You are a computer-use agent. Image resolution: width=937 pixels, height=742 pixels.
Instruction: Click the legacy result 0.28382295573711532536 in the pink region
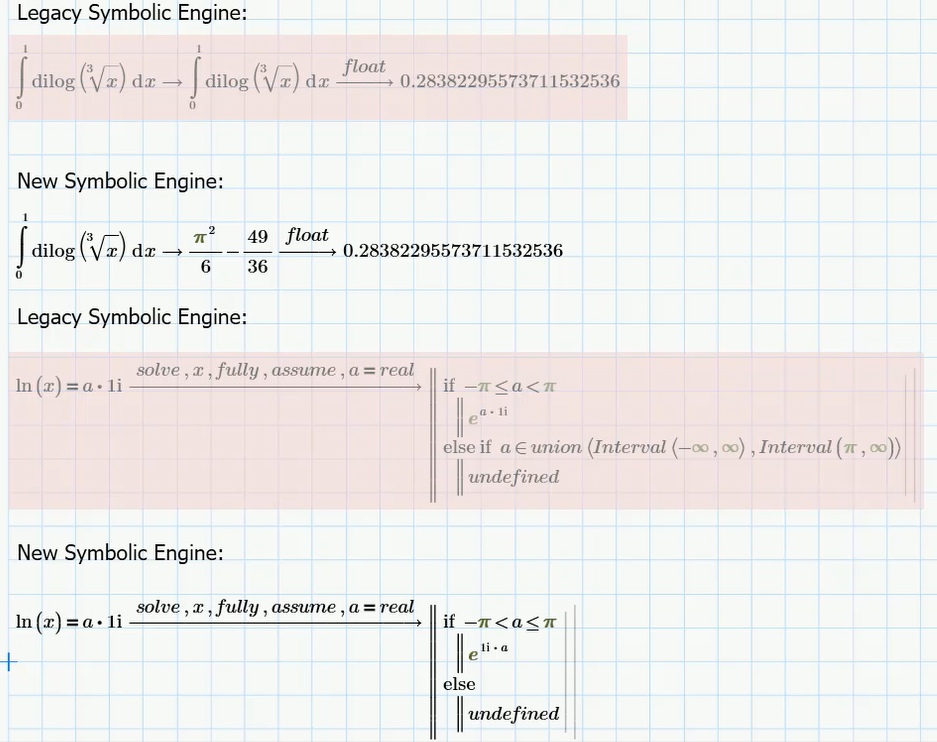[x=510, y=81]
